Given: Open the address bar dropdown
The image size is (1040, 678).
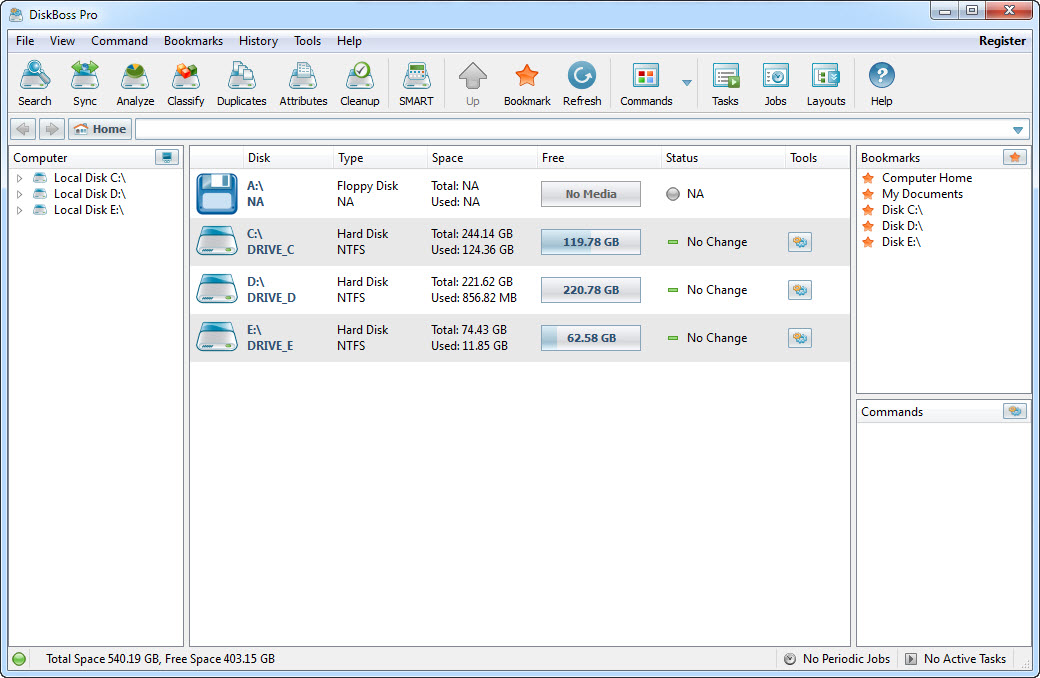Looking at the screenshot, I should click(x=1018, y=128).
